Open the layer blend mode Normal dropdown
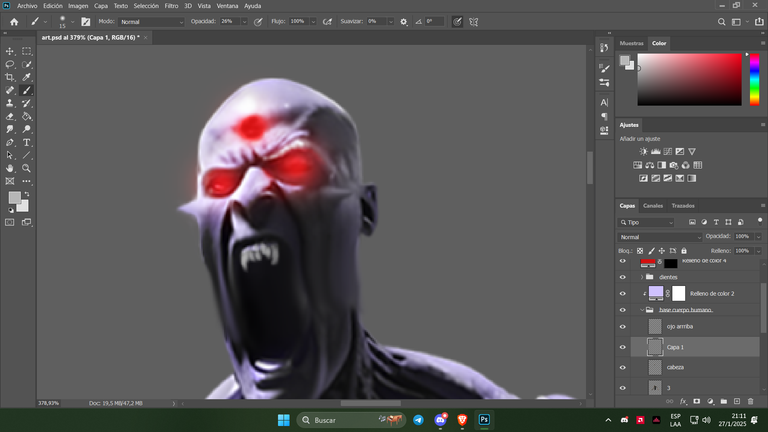Image resolution: width=768 pixels, height=432 pixels. [660, 237]
